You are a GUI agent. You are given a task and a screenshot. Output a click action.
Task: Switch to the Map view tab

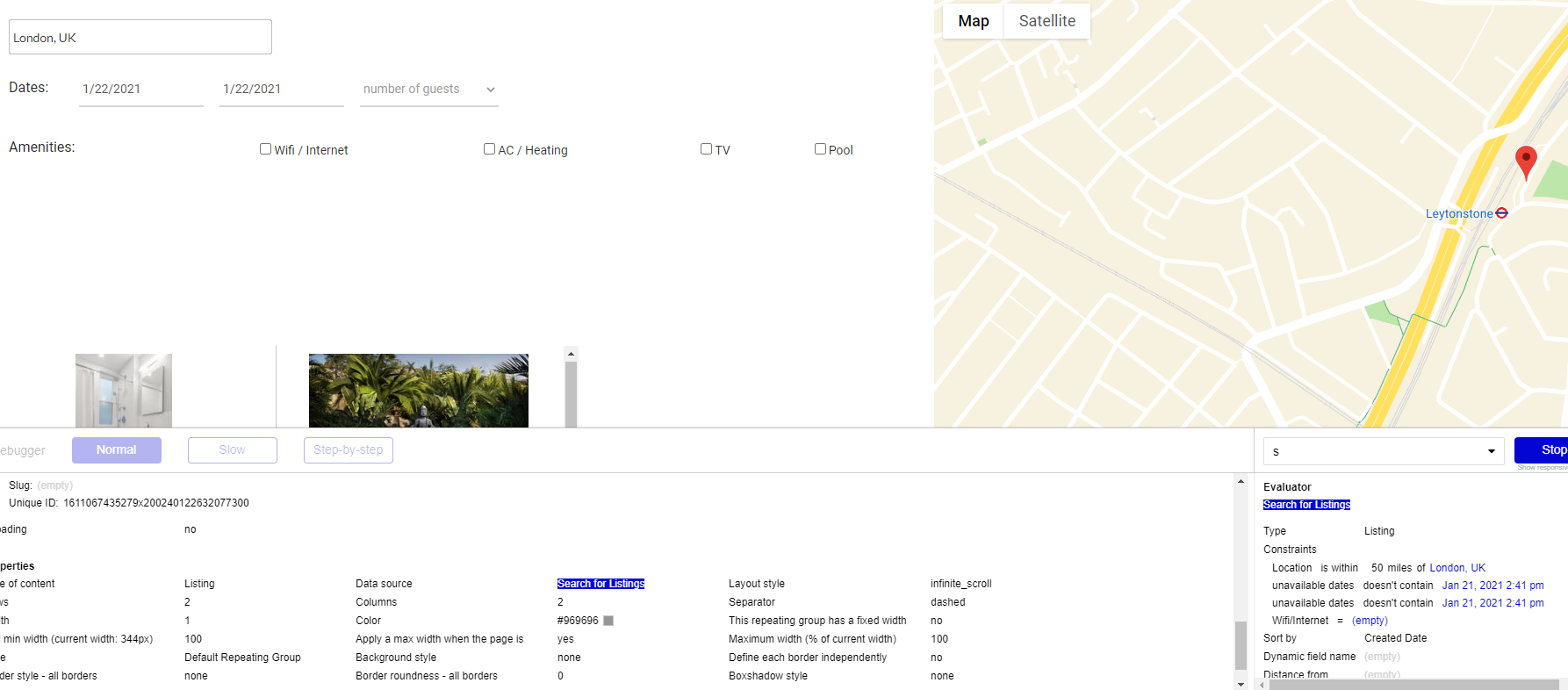coord(974,21)
